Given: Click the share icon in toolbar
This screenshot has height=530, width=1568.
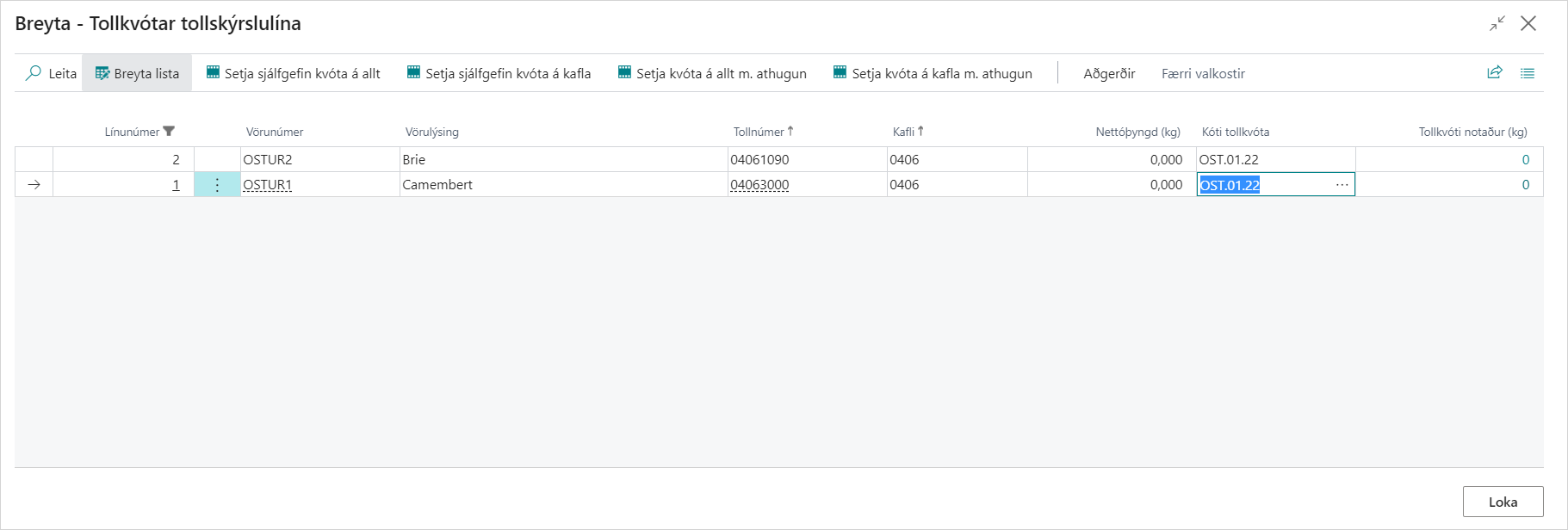Looking at the screenshot, I should (x=1495, y=73).
